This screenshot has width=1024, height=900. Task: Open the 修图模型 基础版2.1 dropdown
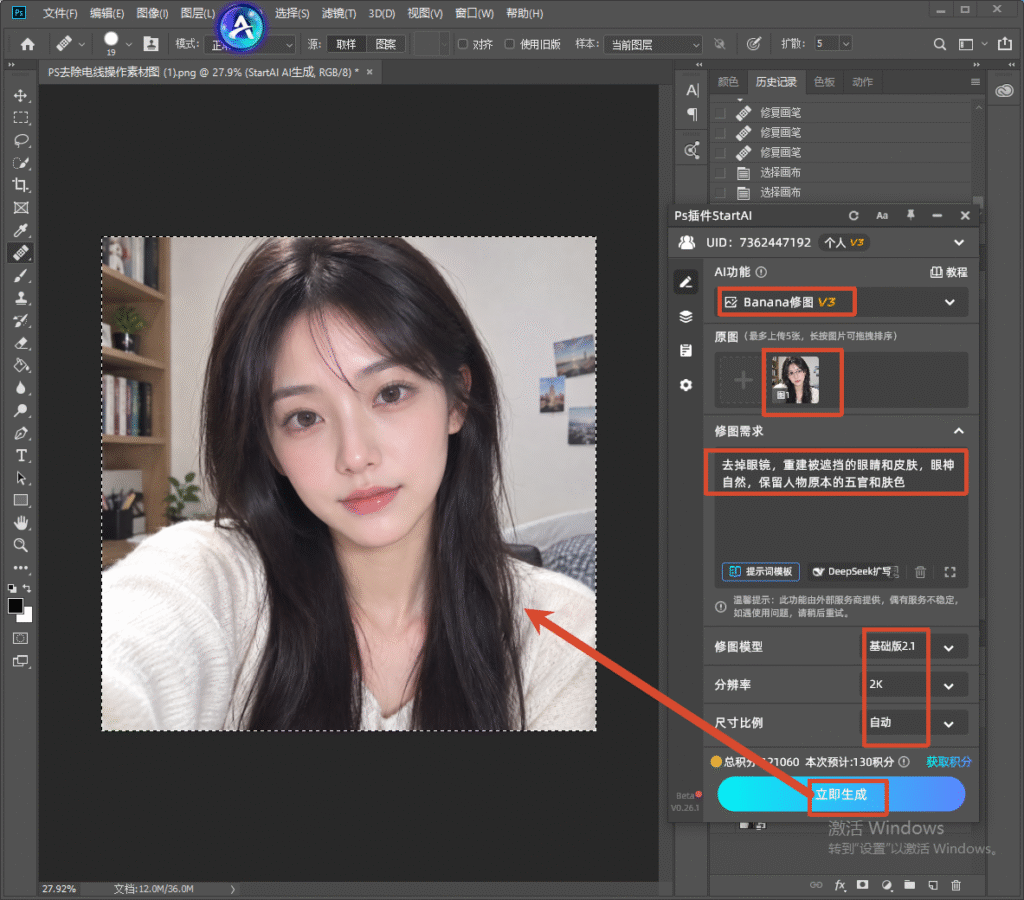(x=916, y=647)
